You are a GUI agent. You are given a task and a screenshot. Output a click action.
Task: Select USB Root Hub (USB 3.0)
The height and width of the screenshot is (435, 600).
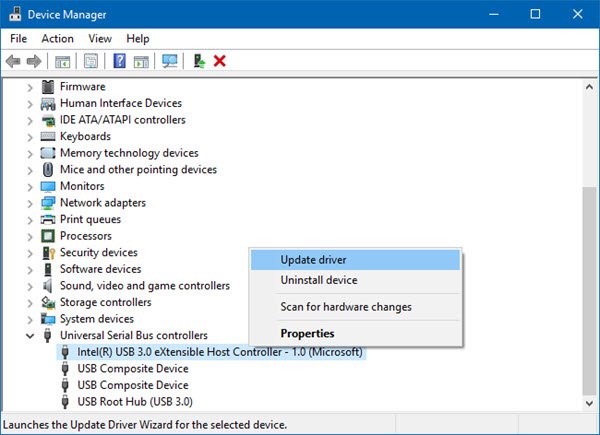pos(135,402)
